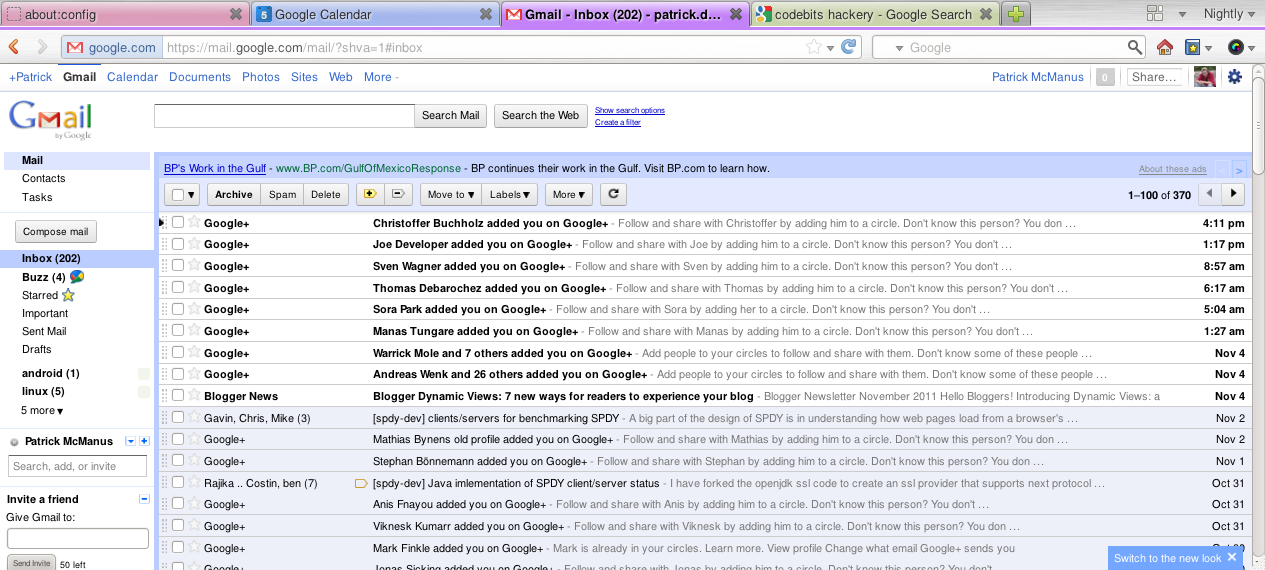Screen dimensions: 1265x570
Task: Check the Anis Fnayou message checkbox
Action: click(178, 503)
